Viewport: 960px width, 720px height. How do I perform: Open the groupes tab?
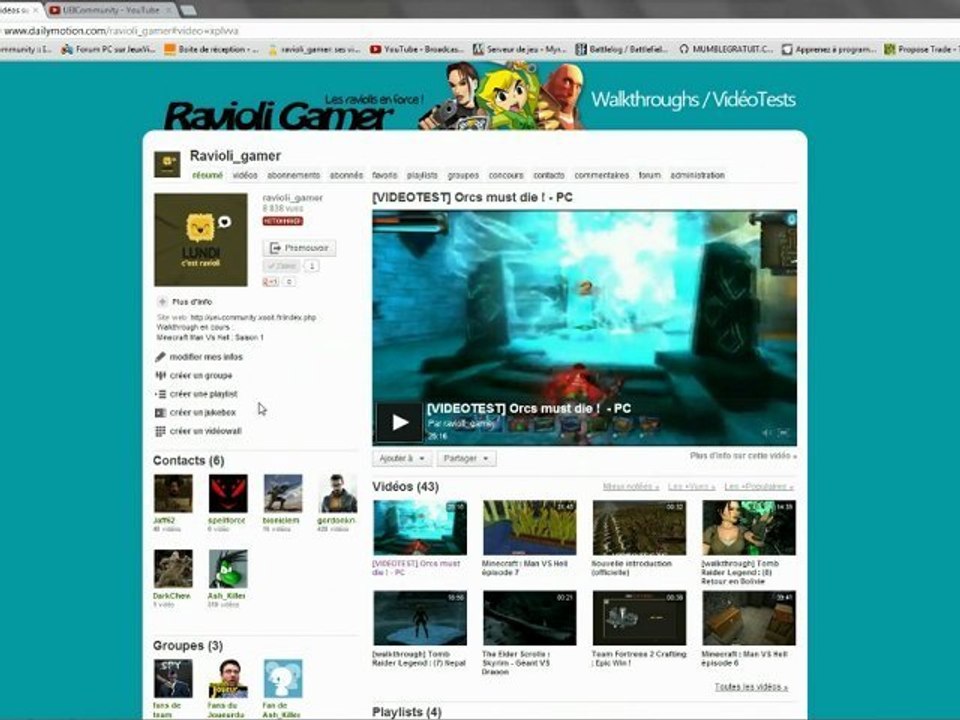coord(463,175)
